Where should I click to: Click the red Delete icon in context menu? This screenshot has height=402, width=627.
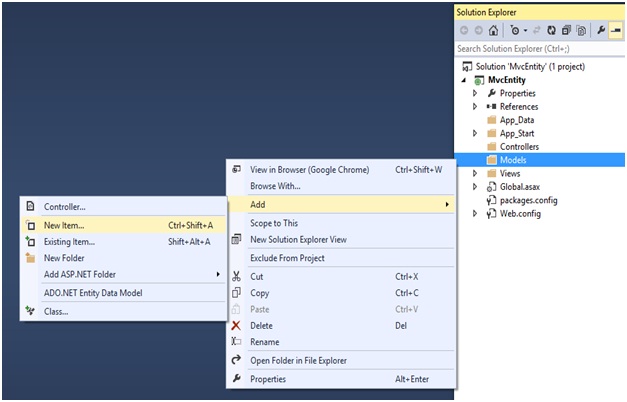pos(236,325)
